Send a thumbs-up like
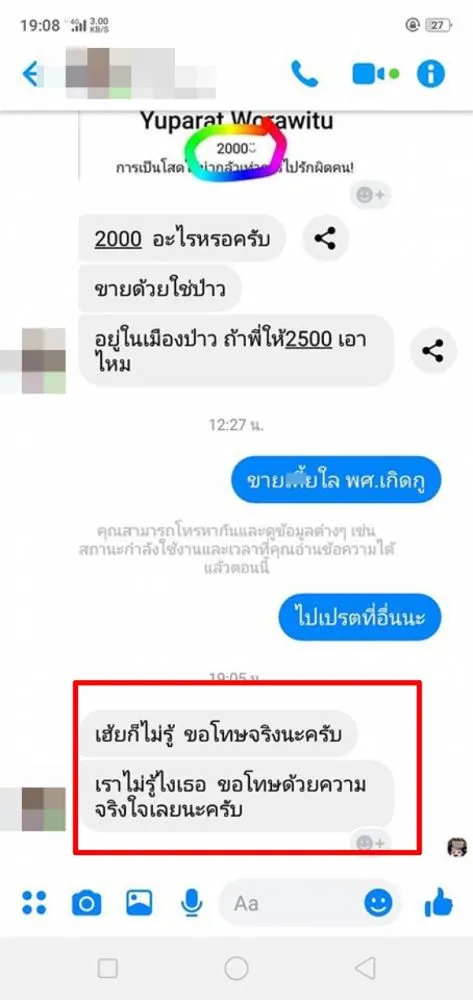The image size is (473, 1000). point(439,902)
